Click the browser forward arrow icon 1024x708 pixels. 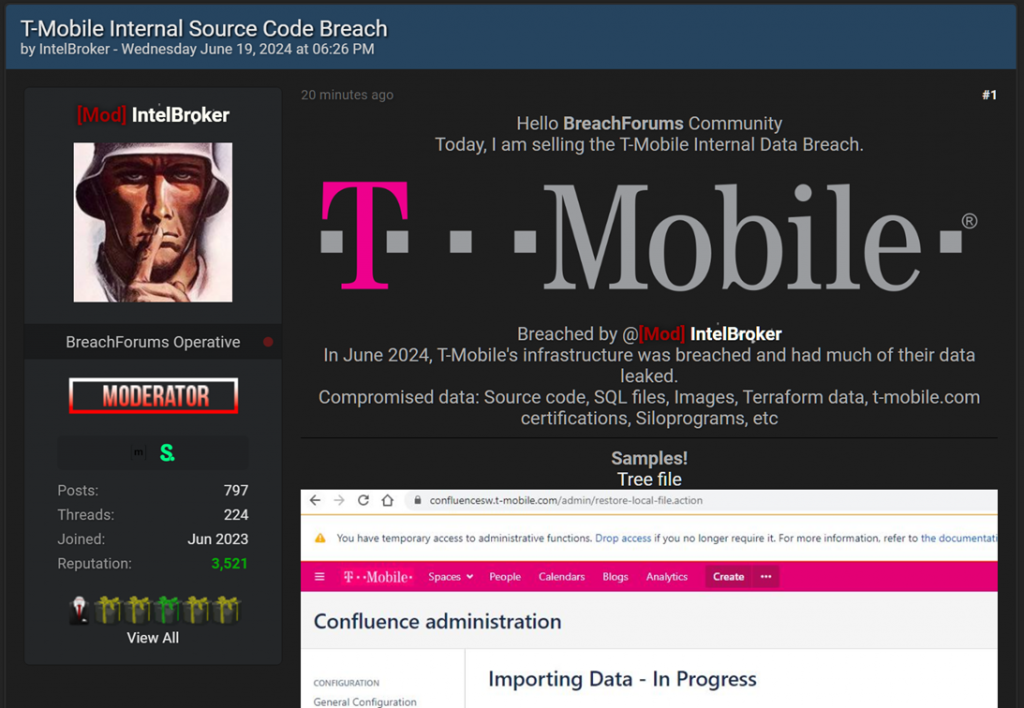coord(338,500)
